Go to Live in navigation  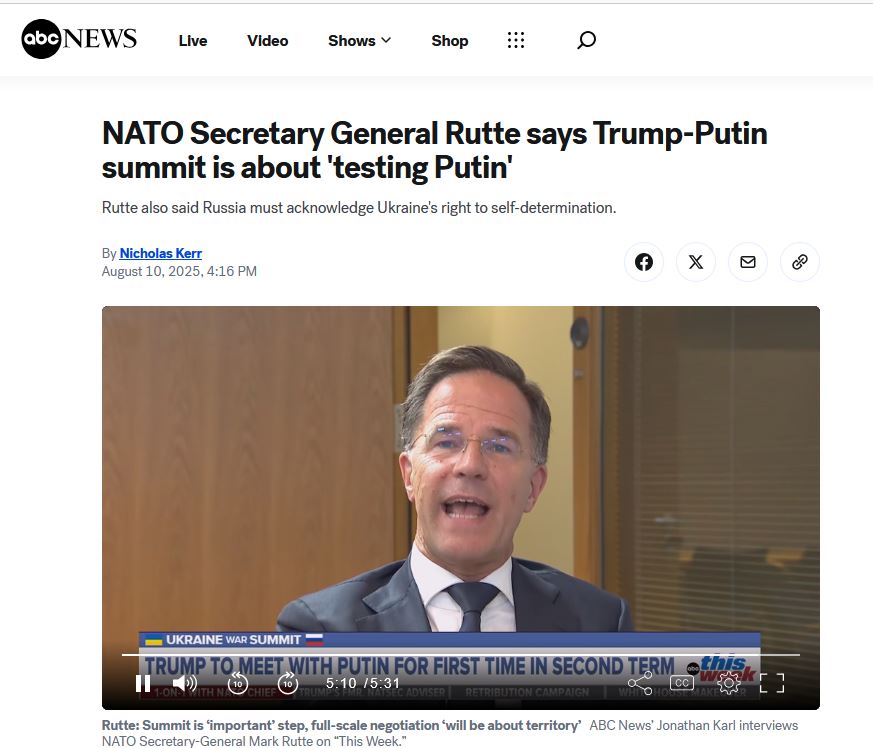coord(193,41)
